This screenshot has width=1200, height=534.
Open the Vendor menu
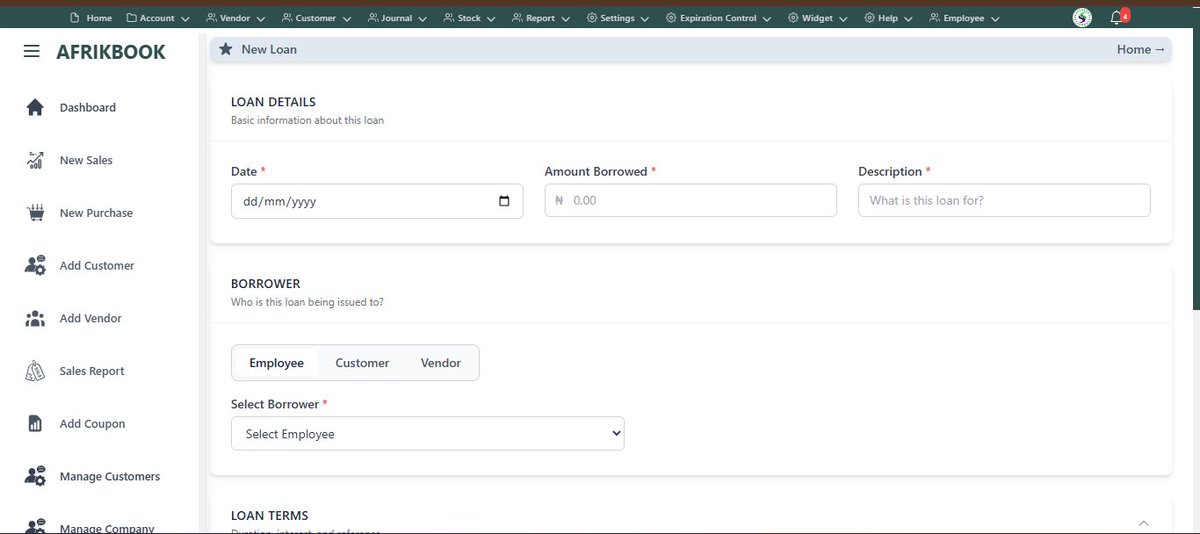(235, 18)
